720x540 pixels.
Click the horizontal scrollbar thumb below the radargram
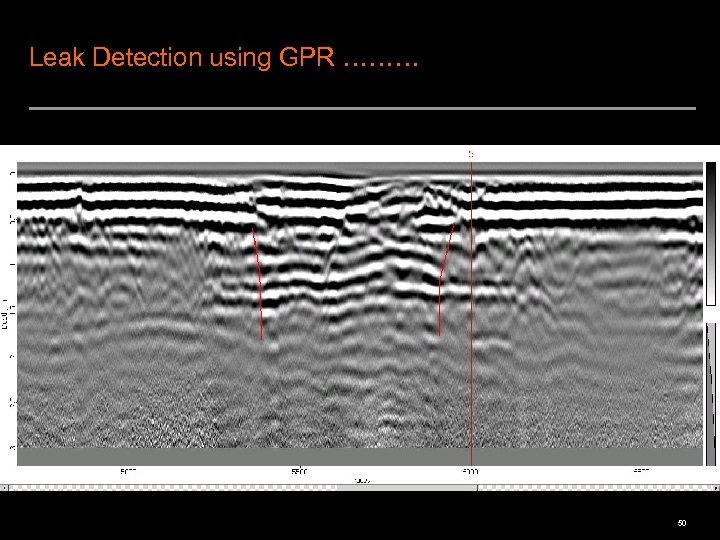point(407,488)
